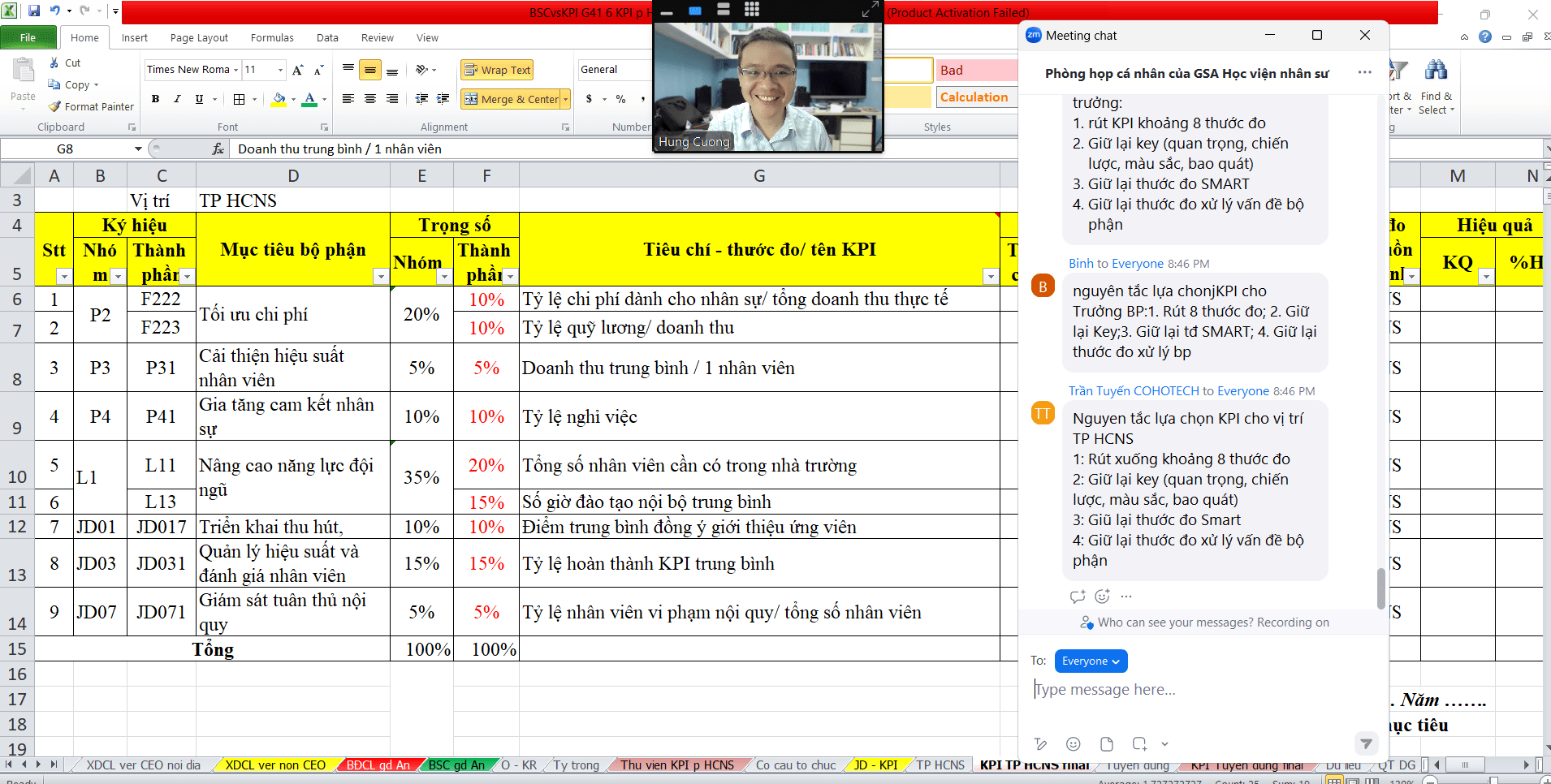Switch to the Insert ribbon tab
This screenshot has height=784, width=1551.
[x=135, y=37]
